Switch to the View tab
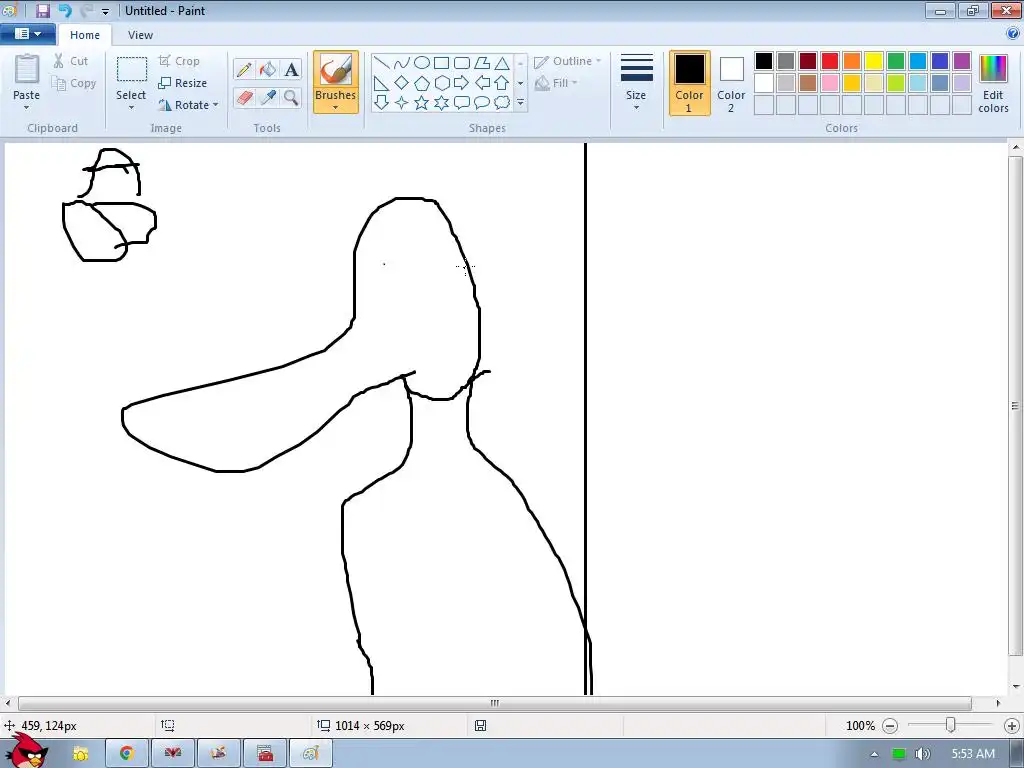Screen dimensions: 1024x768 pyautogui.click(x=140, y=35)
